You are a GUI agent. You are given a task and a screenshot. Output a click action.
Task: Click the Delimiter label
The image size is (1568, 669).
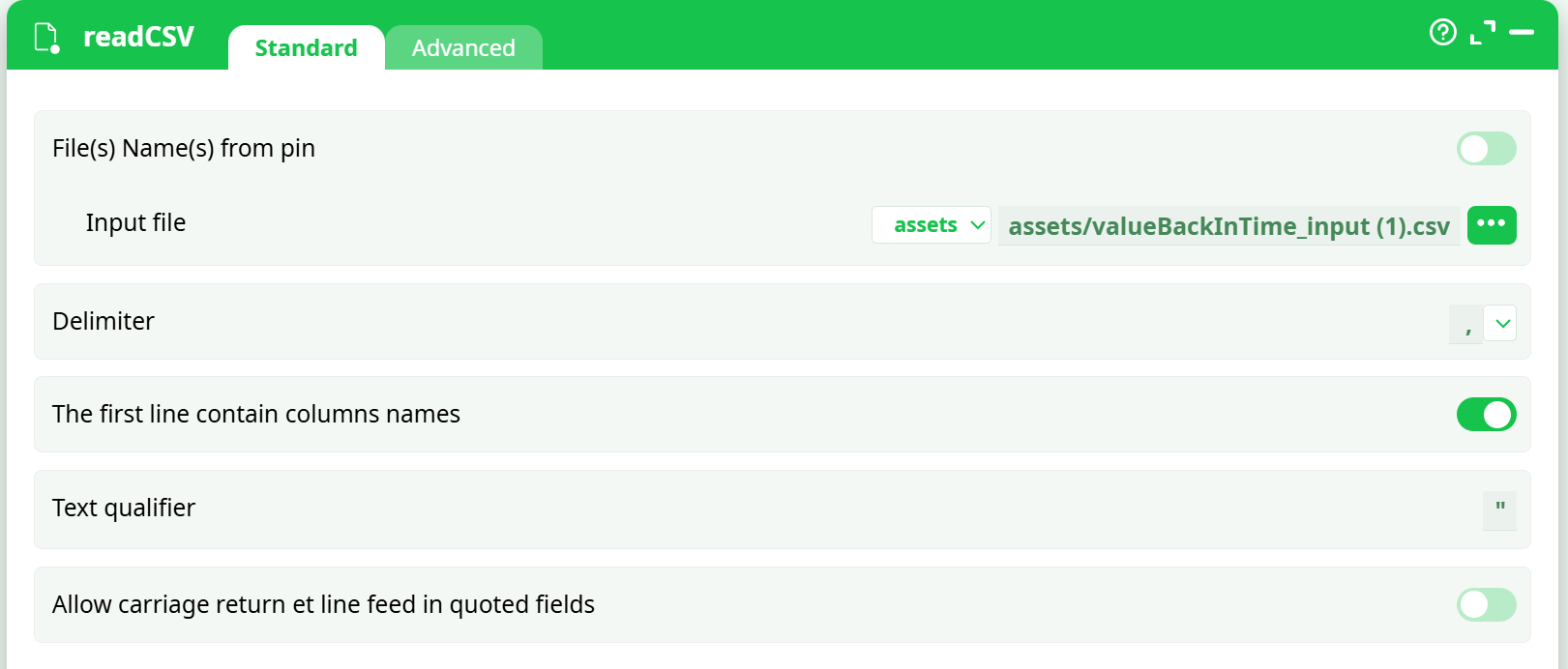pyautogui.click(x=104, y=321)
